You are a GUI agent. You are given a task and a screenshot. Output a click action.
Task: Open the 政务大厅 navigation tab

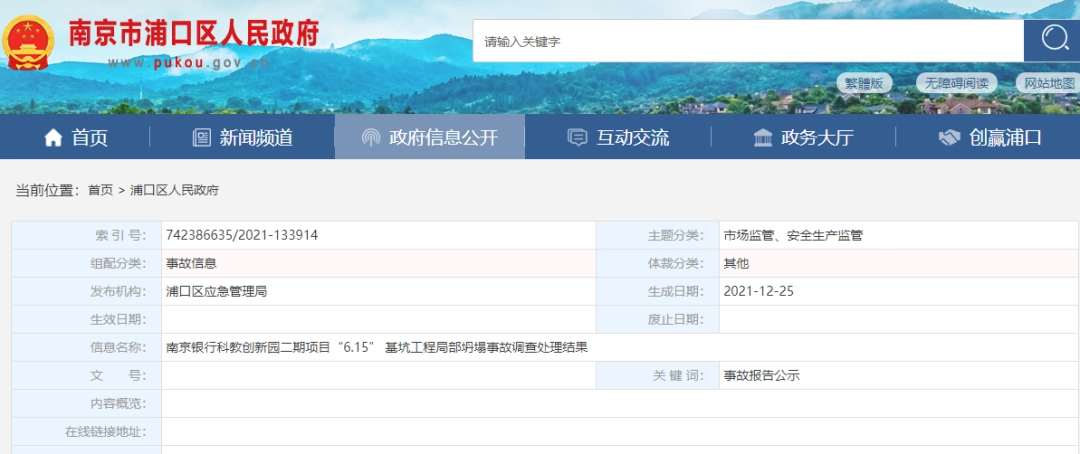(803, 137)
